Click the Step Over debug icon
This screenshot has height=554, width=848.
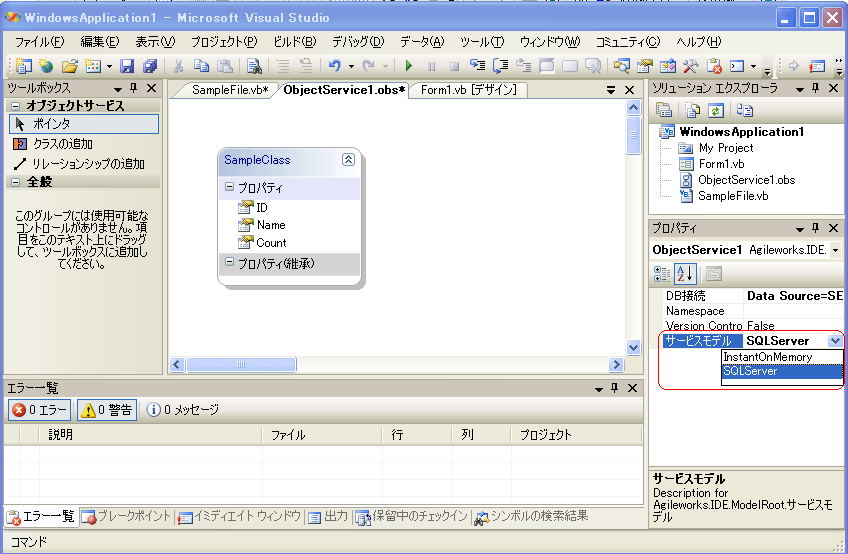tap(501, 66)
